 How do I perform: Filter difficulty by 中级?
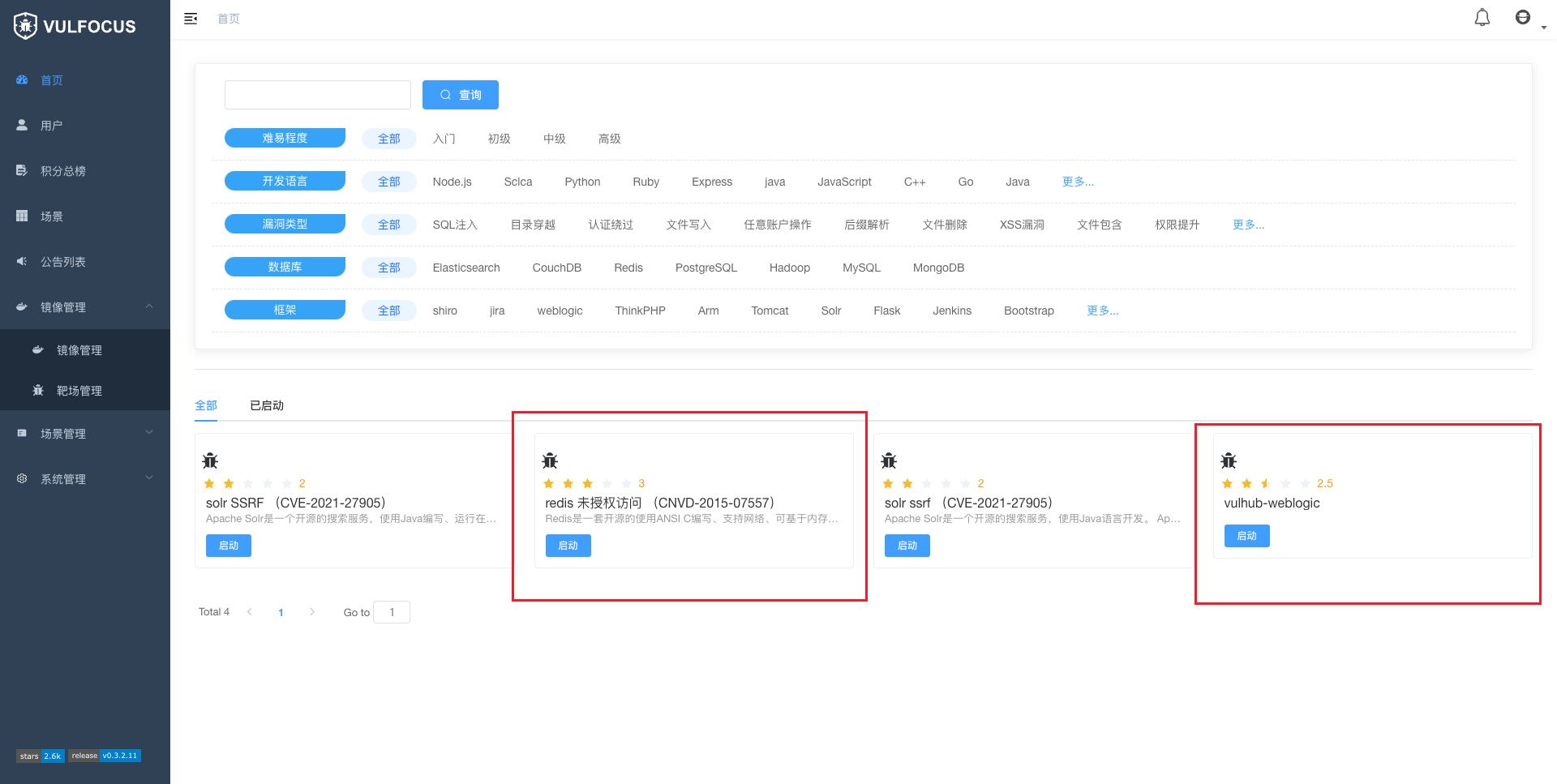pos(554,139)
